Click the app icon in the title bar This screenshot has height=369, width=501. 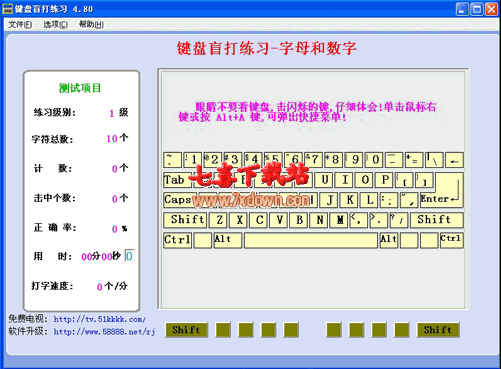pyautogui.click(x=7, y=9)
